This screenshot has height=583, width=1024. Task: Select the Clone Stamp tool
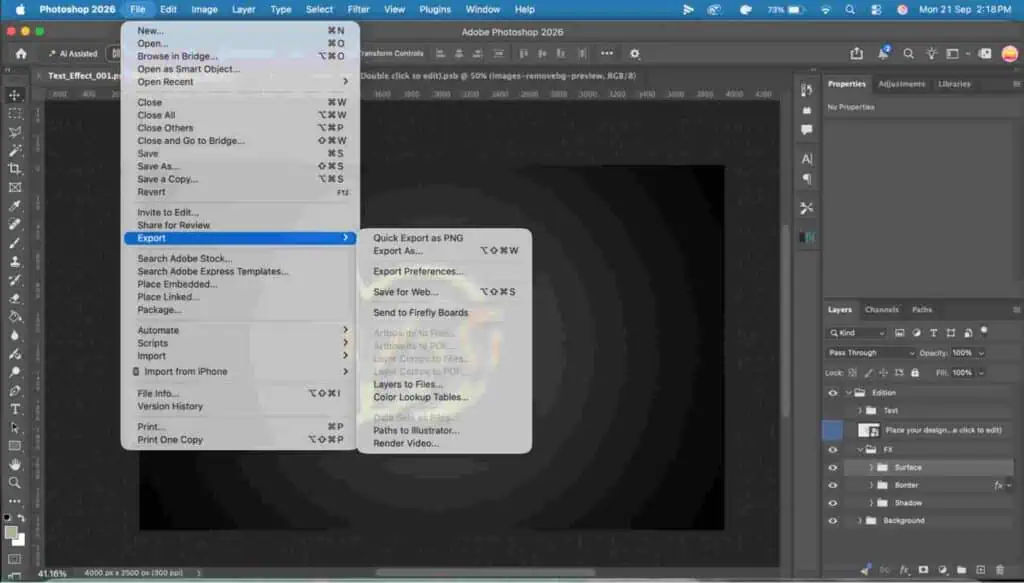coord(14,262)
